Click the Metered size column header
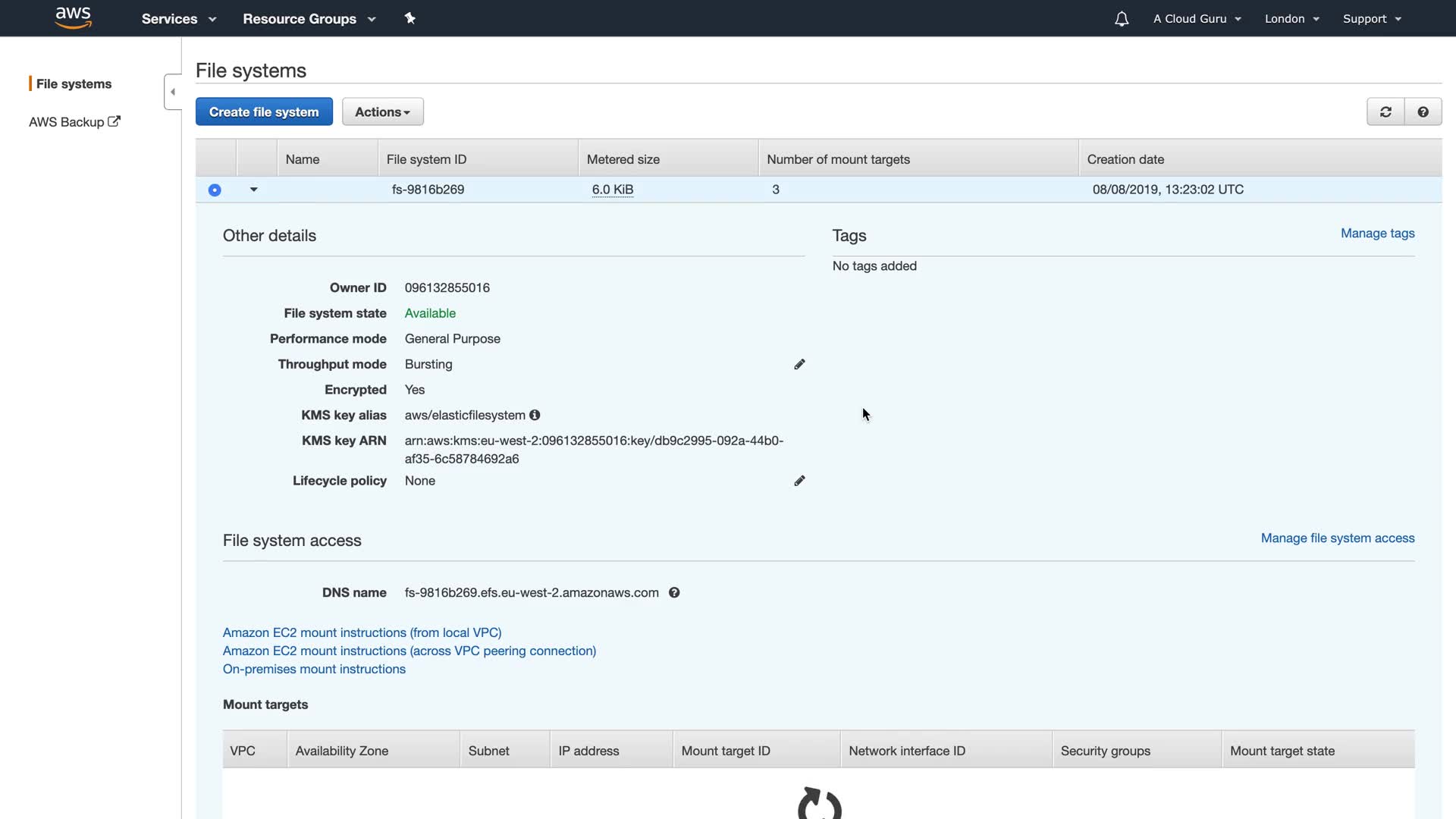Screen dimensions: 1456x819 point(623,159)
